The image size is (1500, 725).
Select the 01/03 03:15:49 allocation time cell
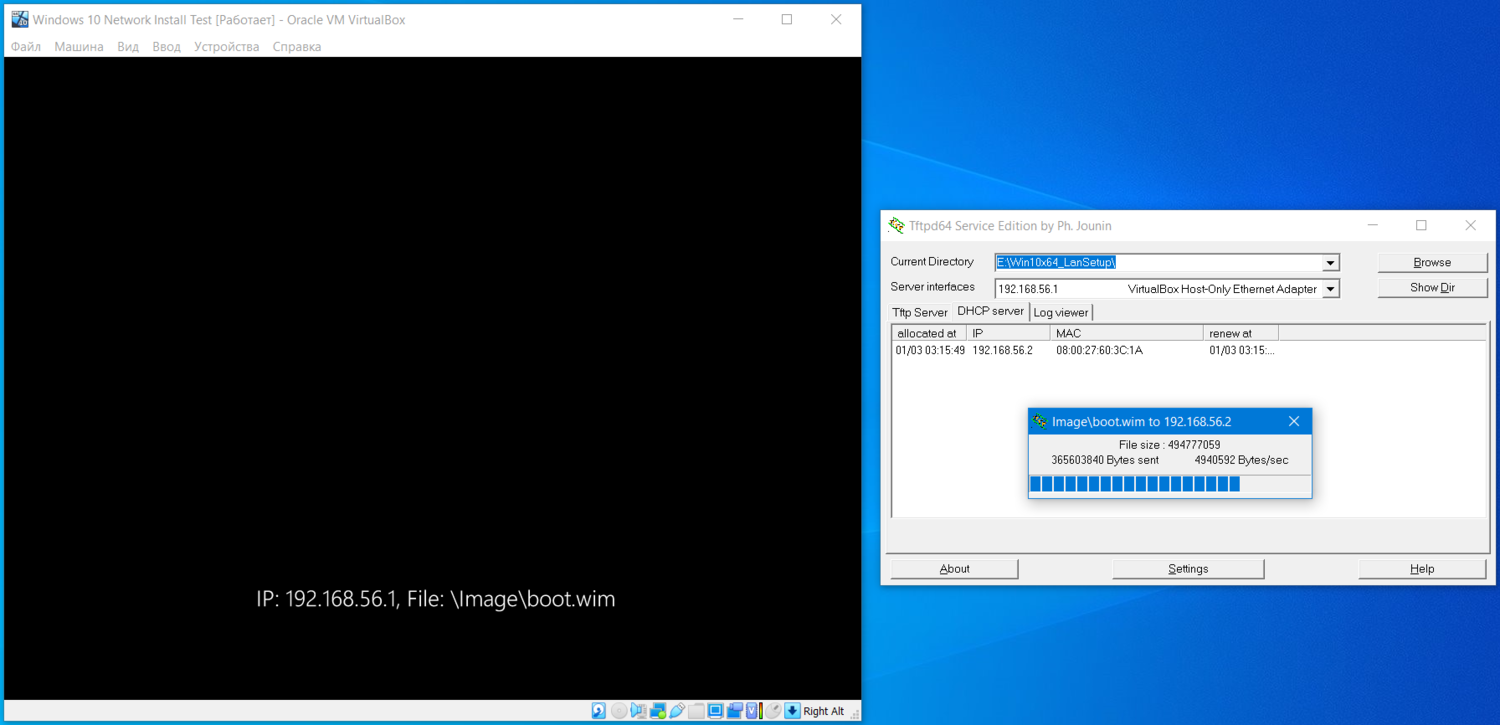click(930, 351)
